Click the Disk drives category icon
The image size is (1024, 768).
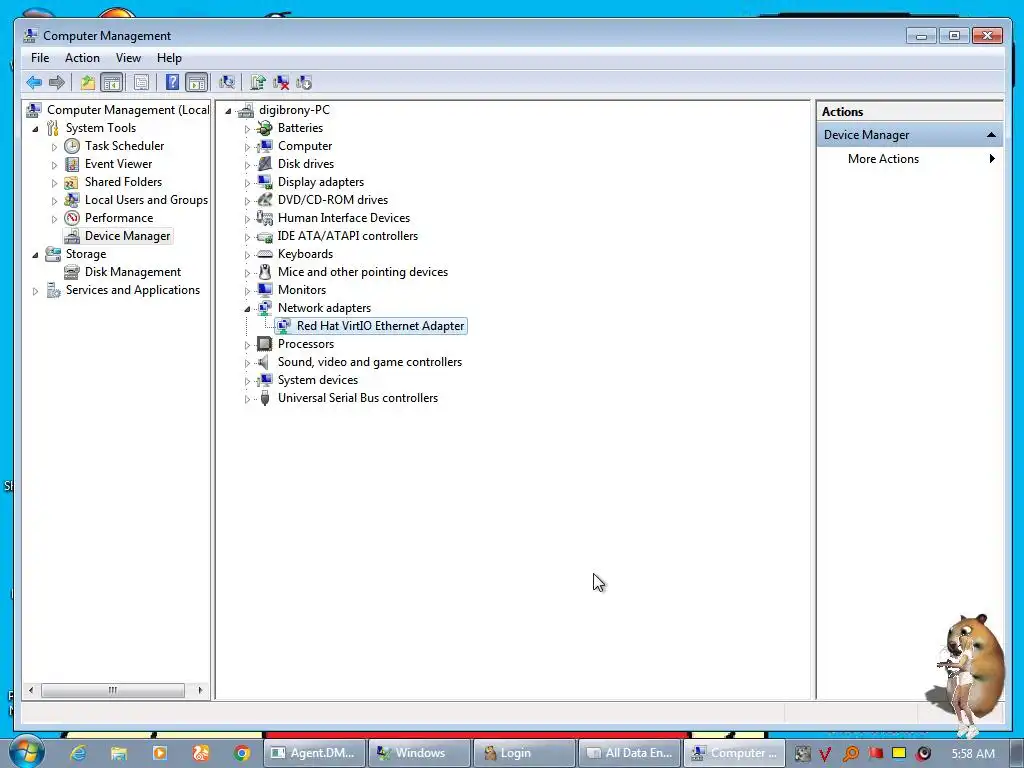pyautogui.click(x=264, y=164)
